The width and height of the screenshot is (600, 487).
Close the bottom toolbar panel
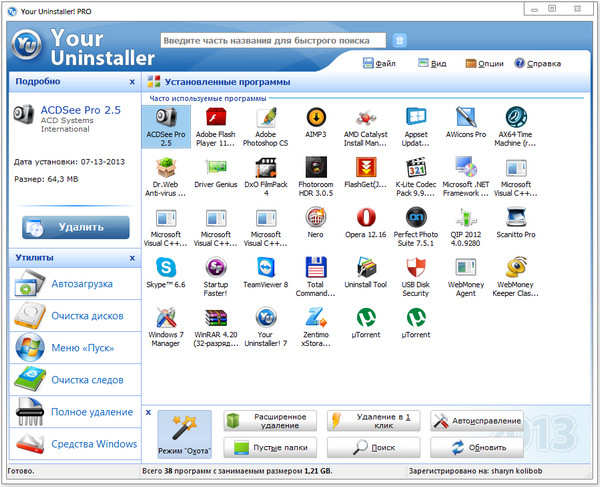[149, 411]
